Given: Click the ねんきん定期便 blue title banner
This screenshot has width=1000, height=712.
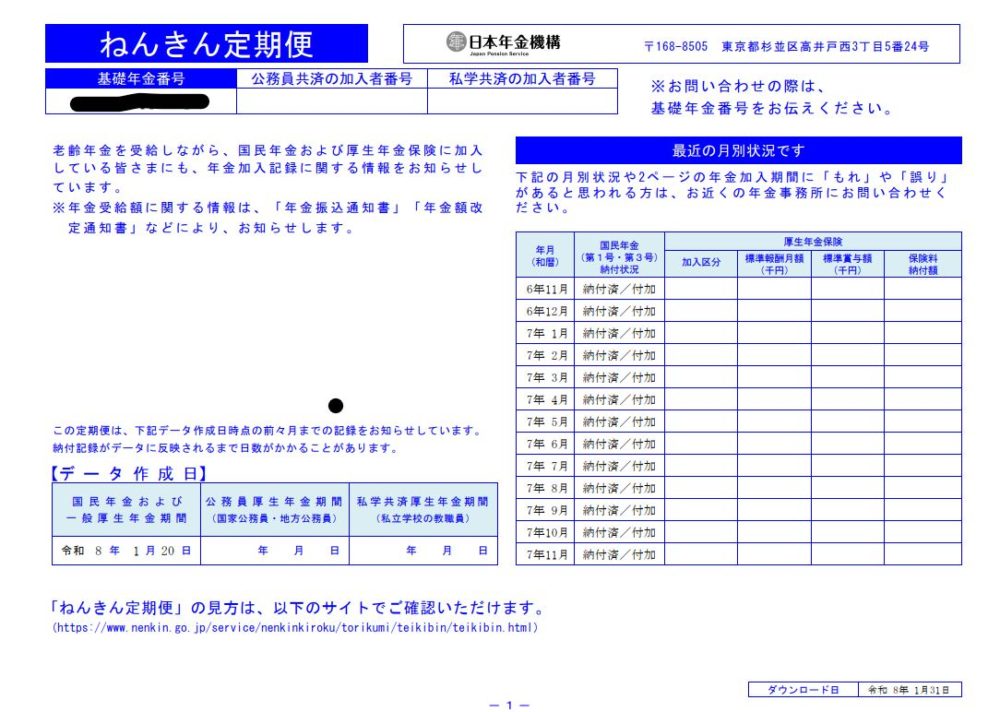Looking at the screenshot, I should tap(206, 44).
